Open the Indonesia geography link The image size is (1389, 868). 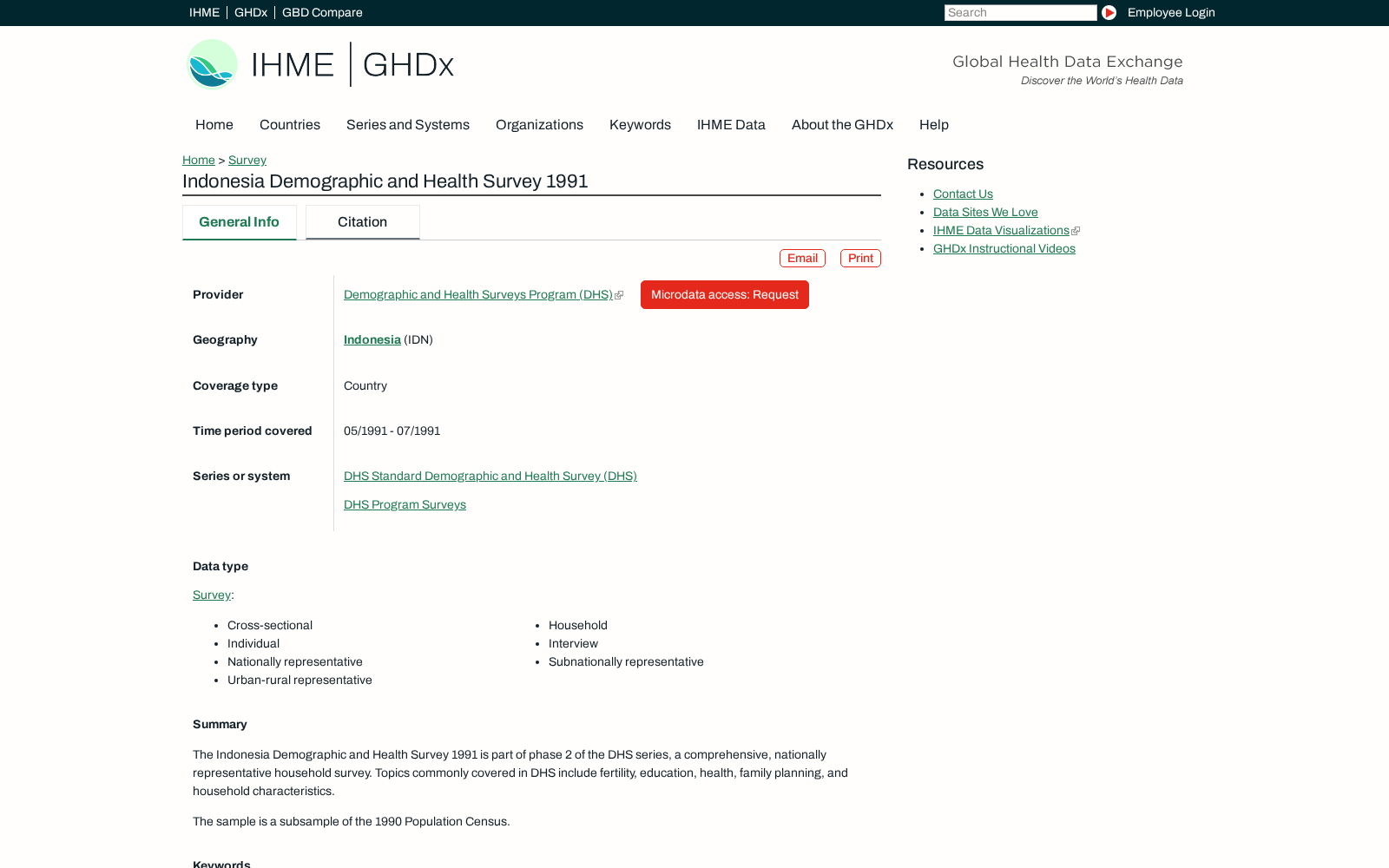(372, 339)
